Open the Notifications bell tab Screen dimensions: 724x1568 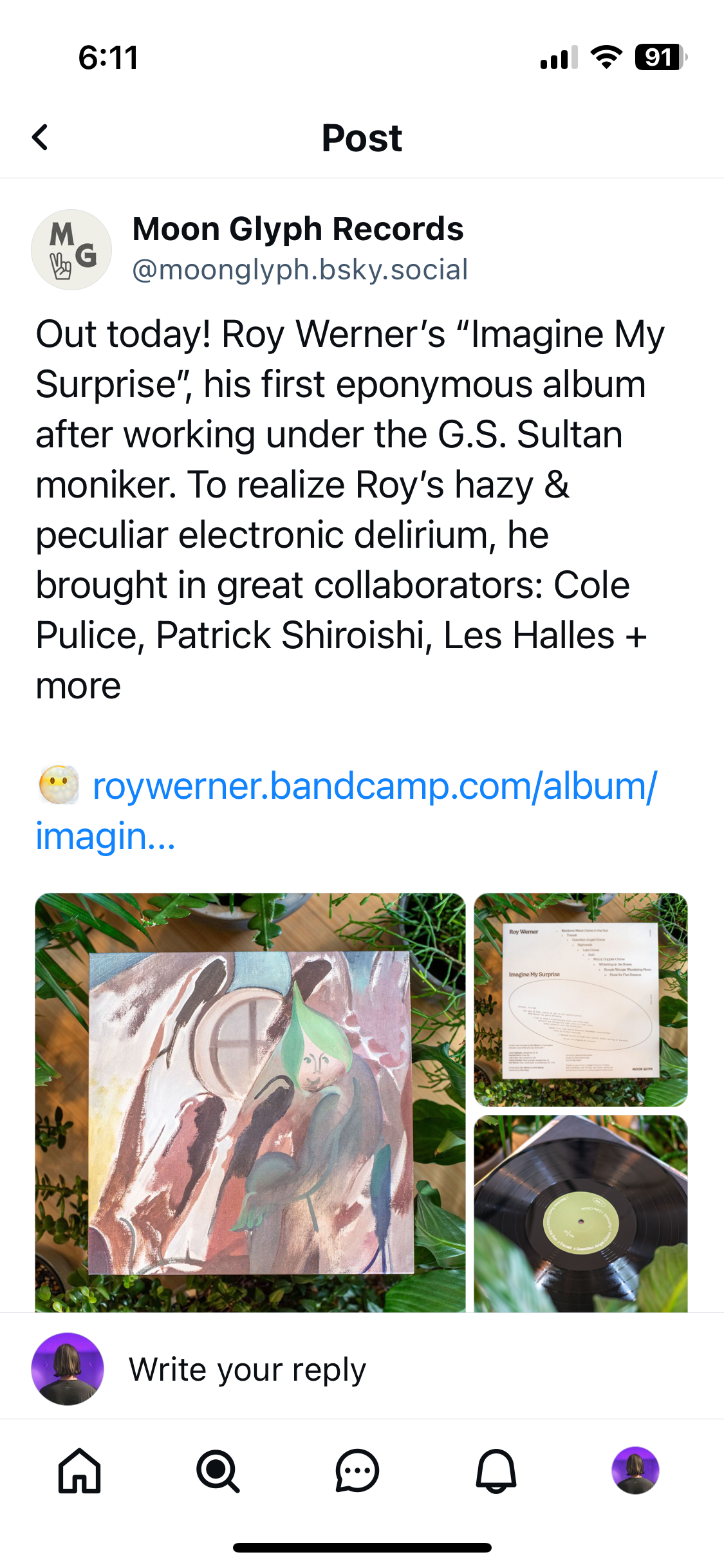click(496, 1471)
